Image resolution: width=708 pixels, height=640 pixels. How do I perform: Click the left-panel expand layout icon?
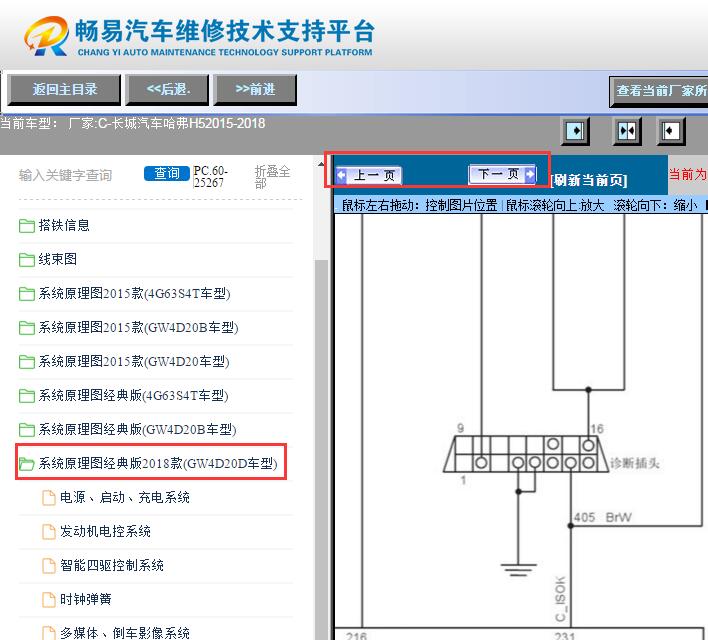coord(575,131)
